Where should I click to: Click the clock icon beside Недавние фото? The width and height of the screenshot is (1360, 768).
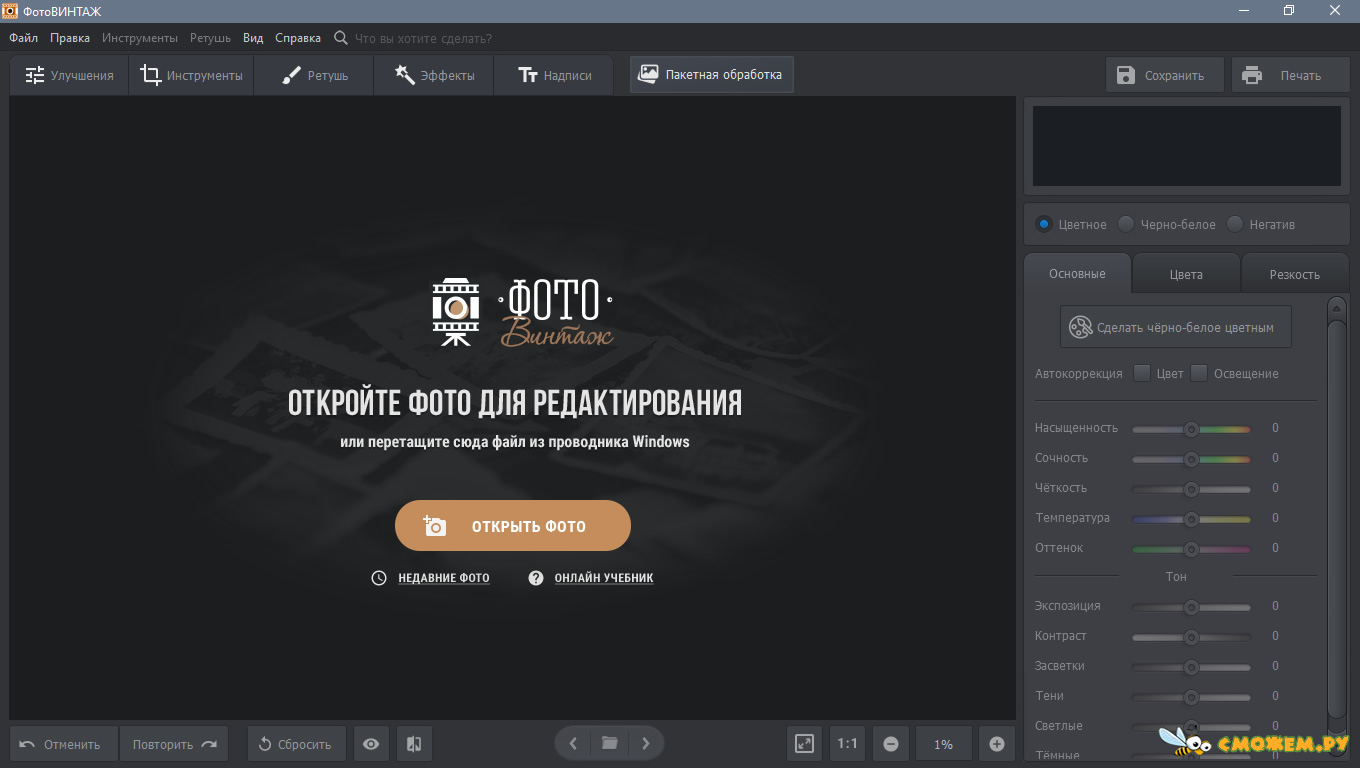pos(379,578)
